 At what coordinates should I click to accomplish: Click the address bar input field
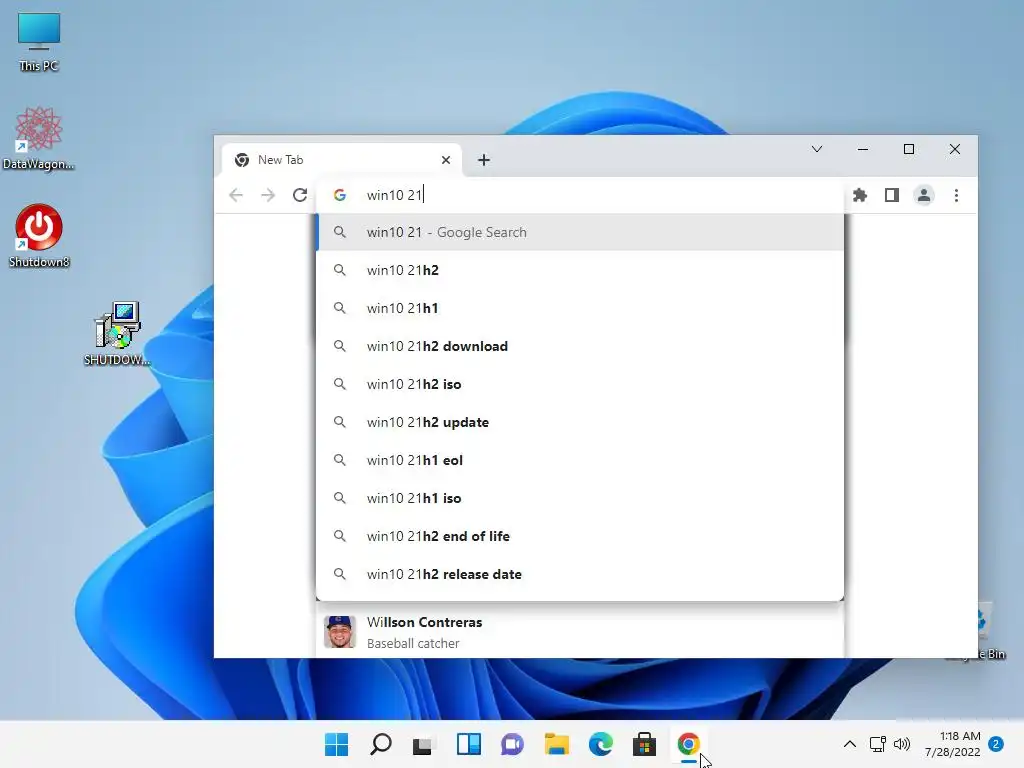[580, 195]
